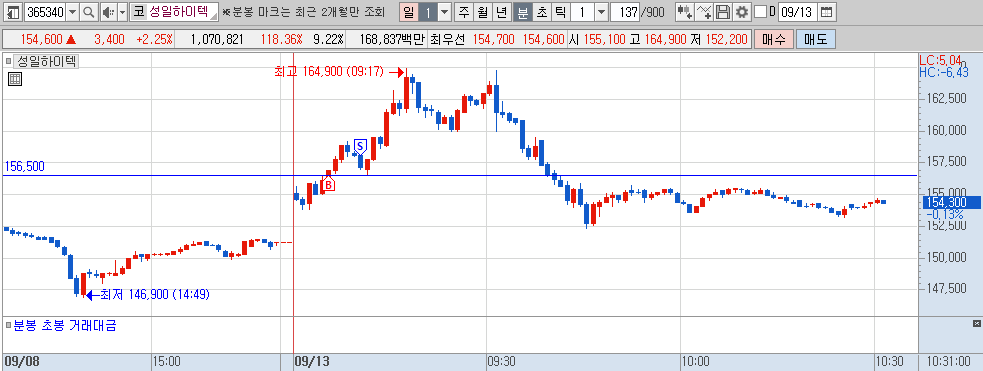This screenshot has height=371, width=983.
Task: Click the low price 152,200
Action: (727, 39)
